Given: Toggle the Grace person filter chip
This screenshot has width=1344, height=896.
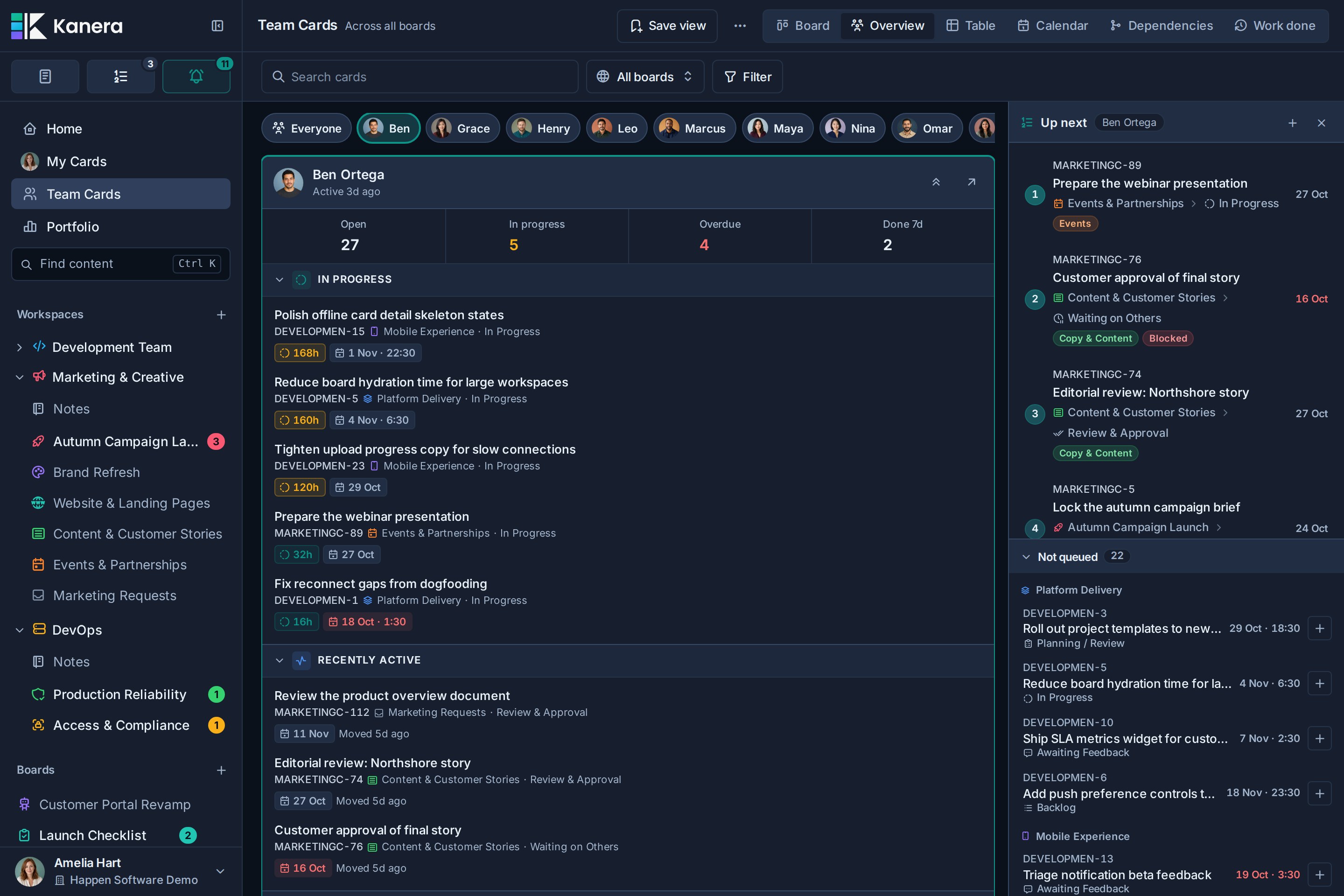Looking at the screenshot, I should point(462,128).
